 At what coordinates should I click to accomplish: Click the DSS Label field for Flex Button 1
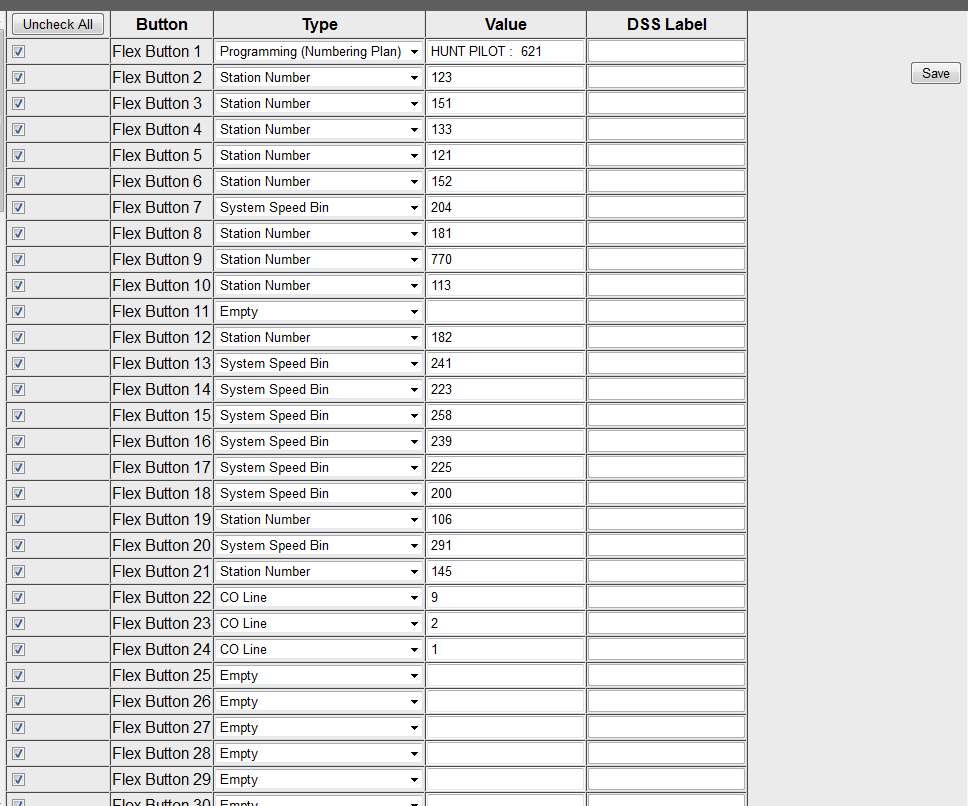pyautogui.click(x=666, y=52)
